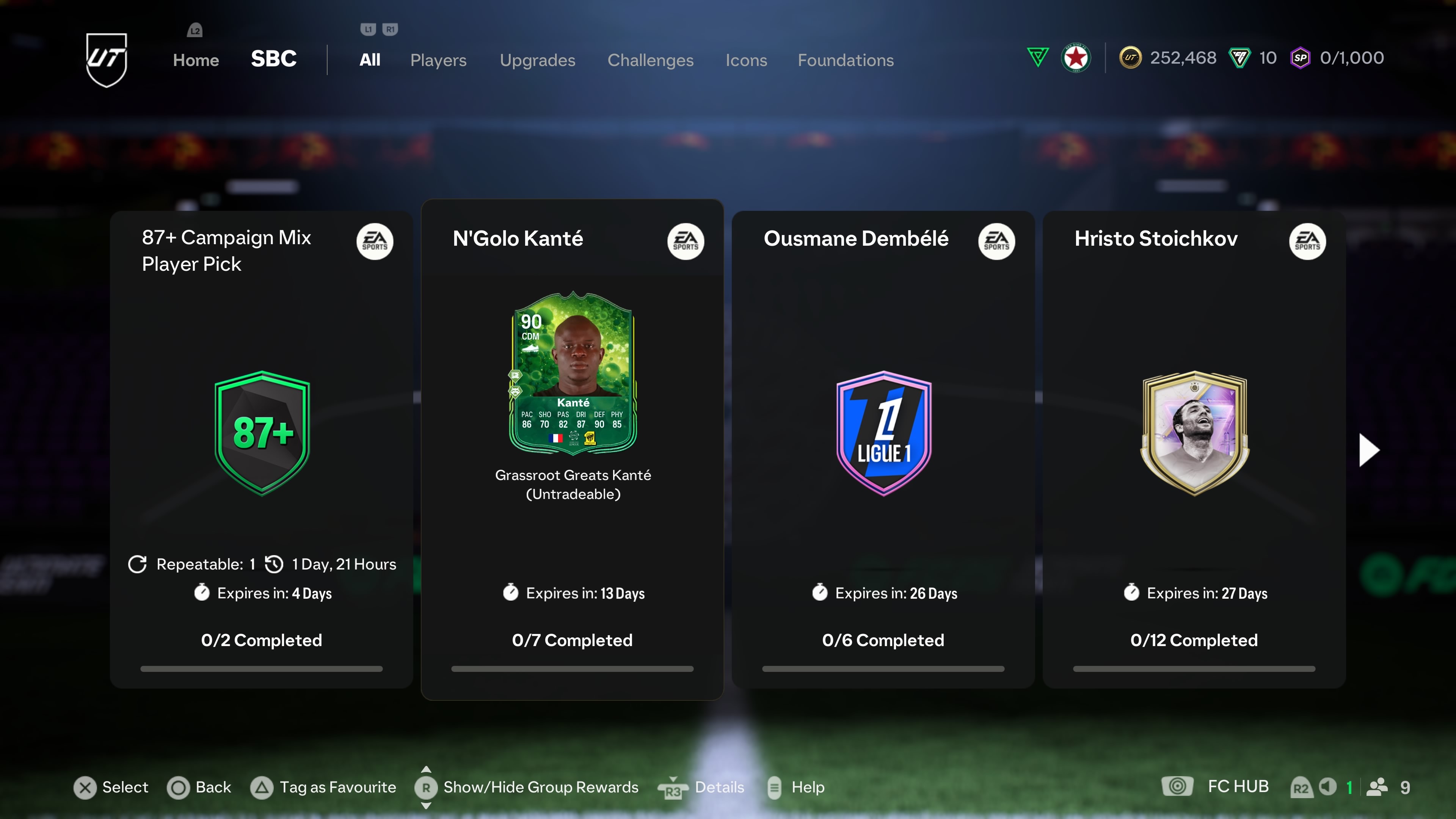Screen dimensions: 1456x819
Task: Open the FC HUB icon
Action: pyautogui.click(x=1177, y=786)
